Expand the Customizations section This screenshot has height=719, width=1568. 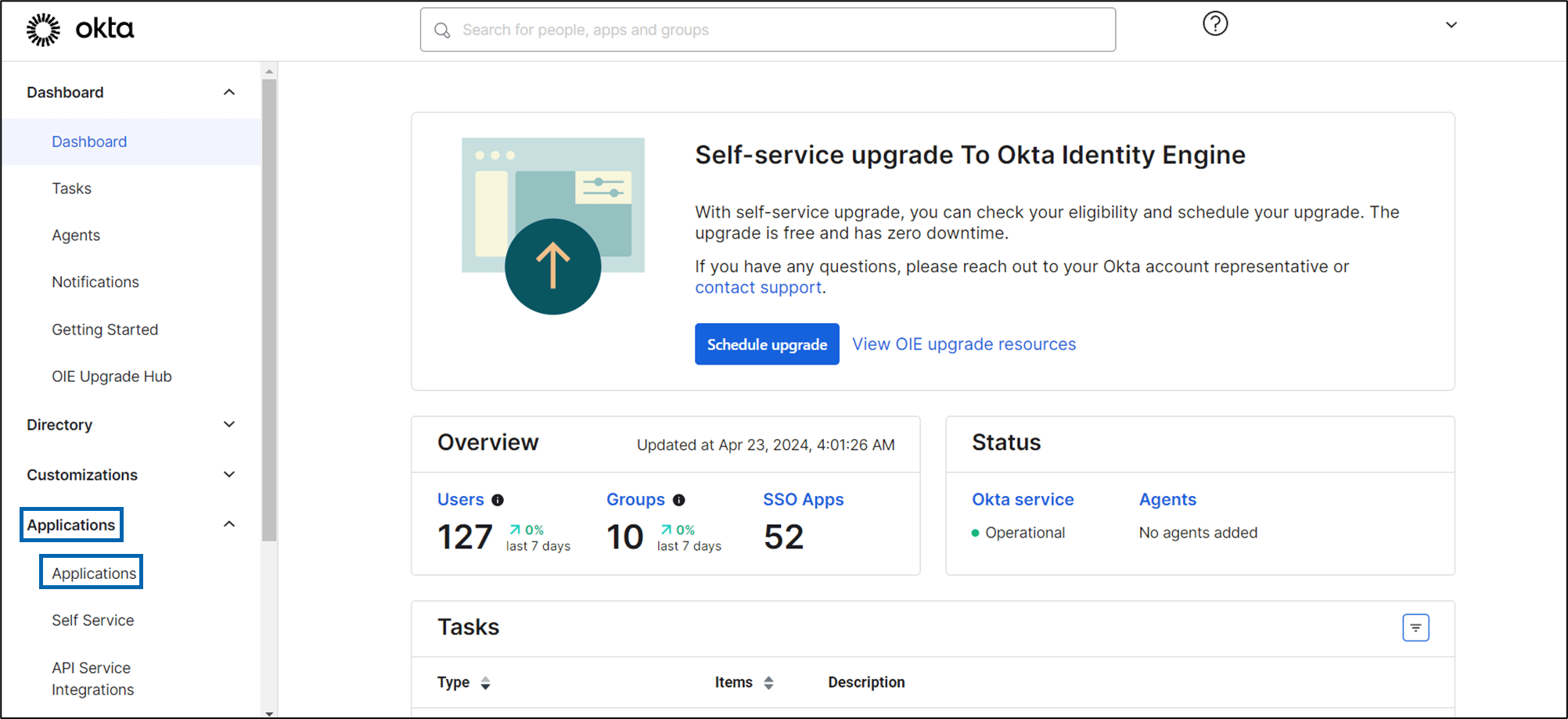tap(131, 475)
